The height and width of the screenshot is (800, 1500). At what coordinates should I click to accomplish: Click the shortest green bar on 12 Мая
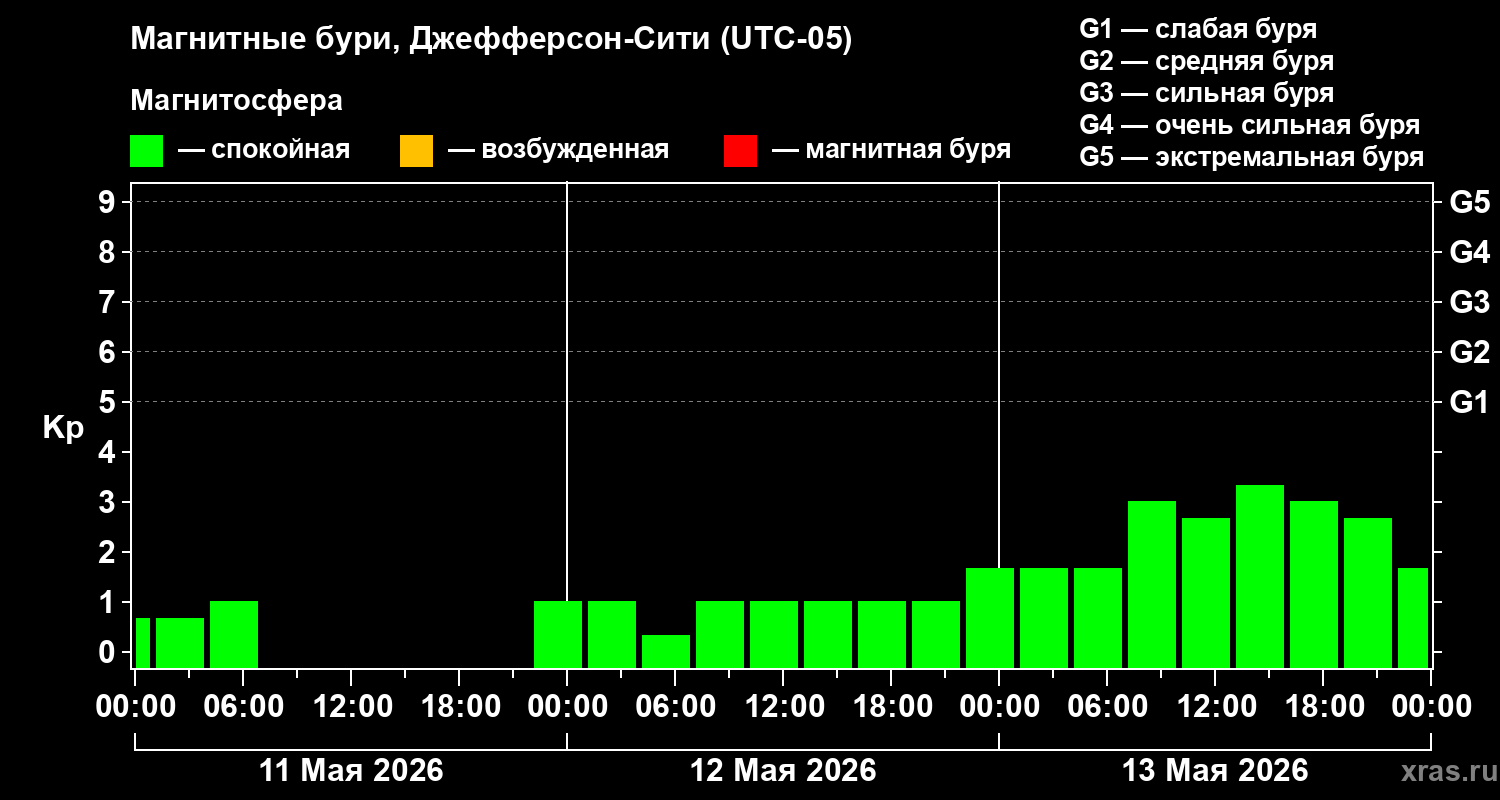pos(666,651)
